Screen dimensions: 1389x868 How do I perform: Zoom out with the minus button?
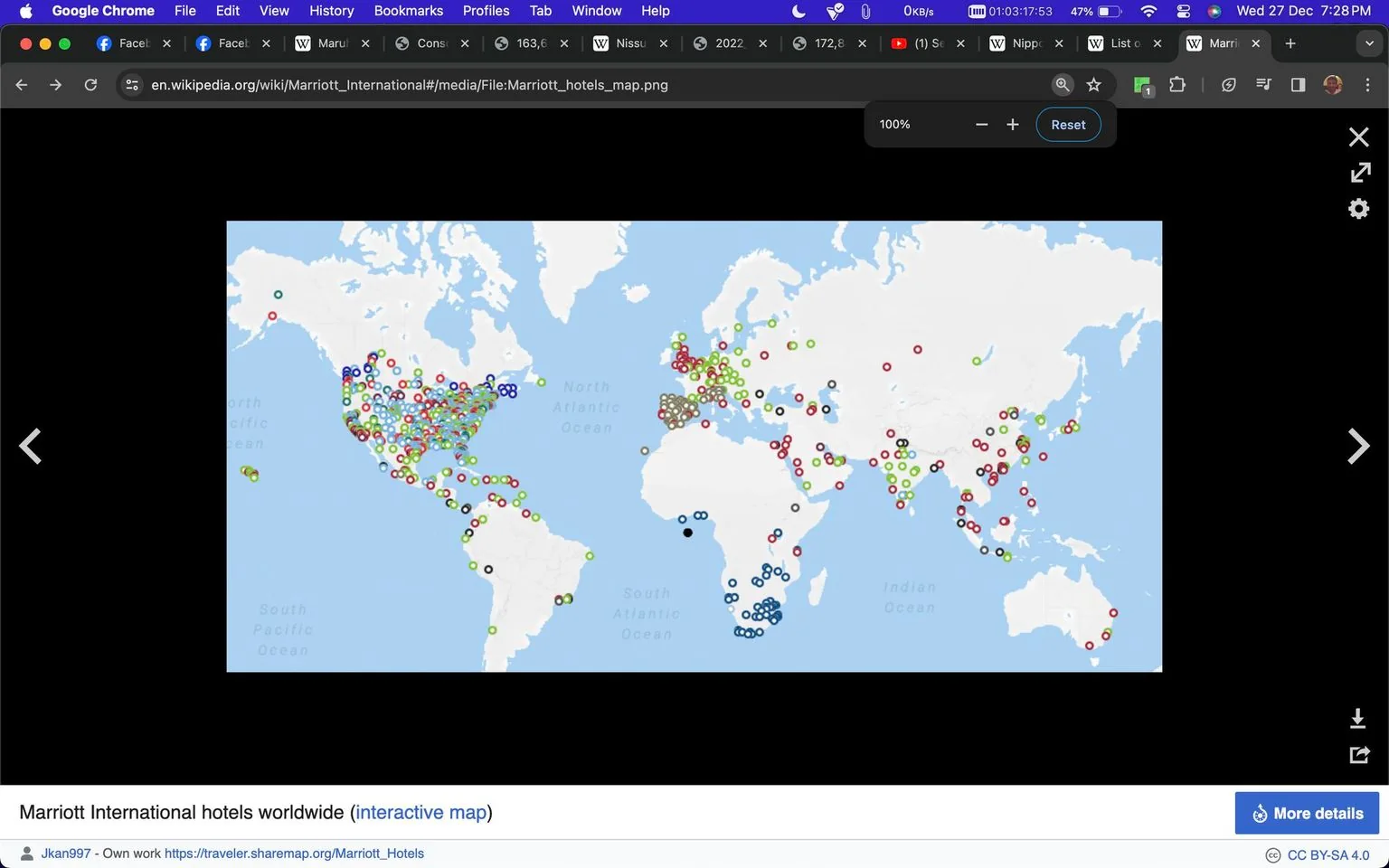point(981,125)
